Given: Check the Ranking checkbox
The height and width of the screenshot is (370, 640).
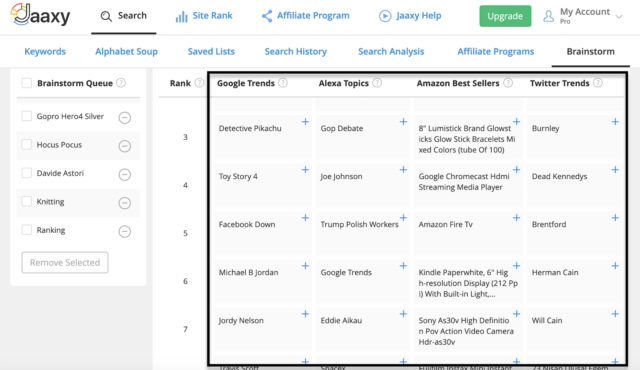Looking at the screenshot, I should [x=27, y=230].
